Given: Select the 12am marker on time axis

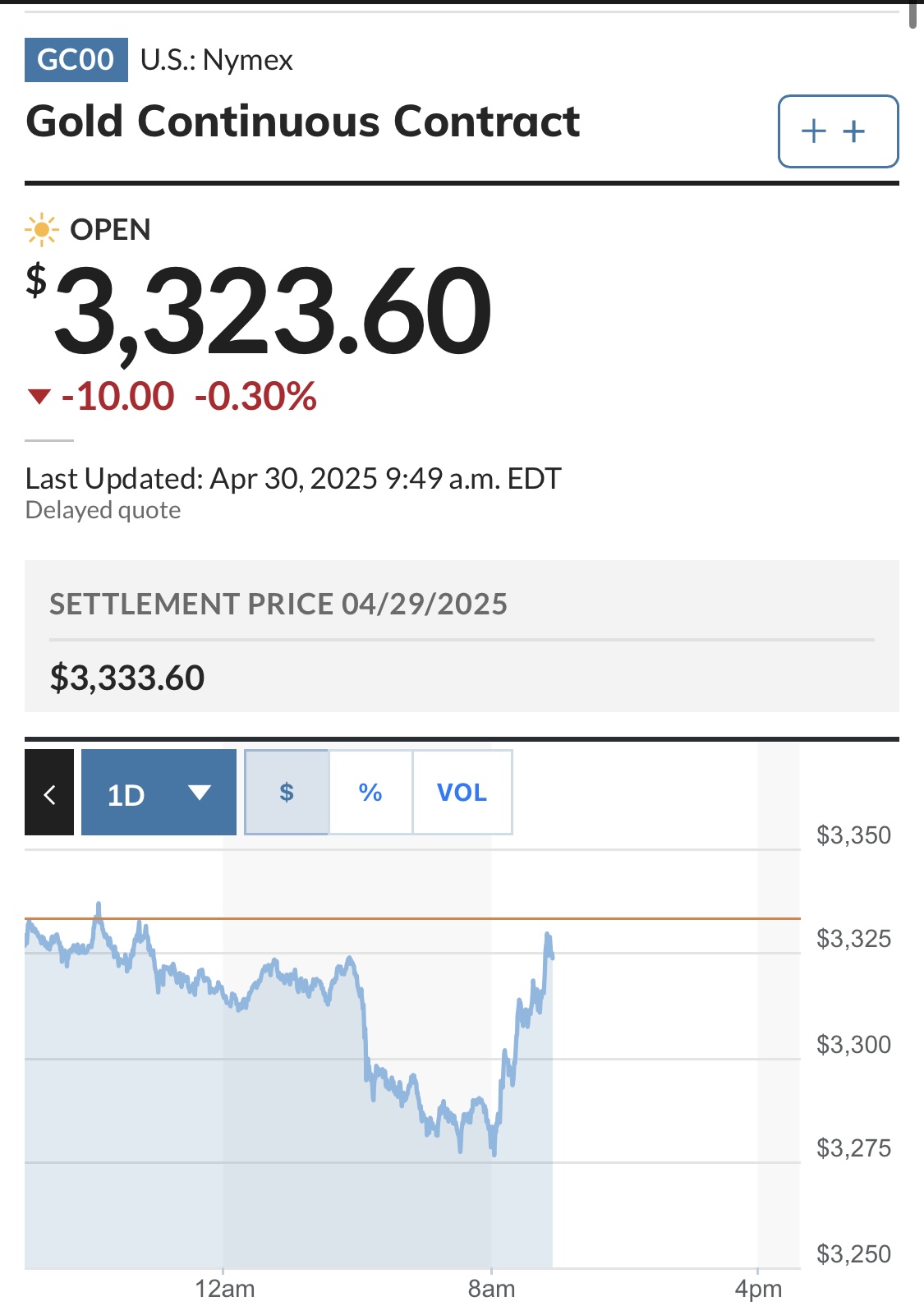Looking at the screenshot, I should (224, 1288).
